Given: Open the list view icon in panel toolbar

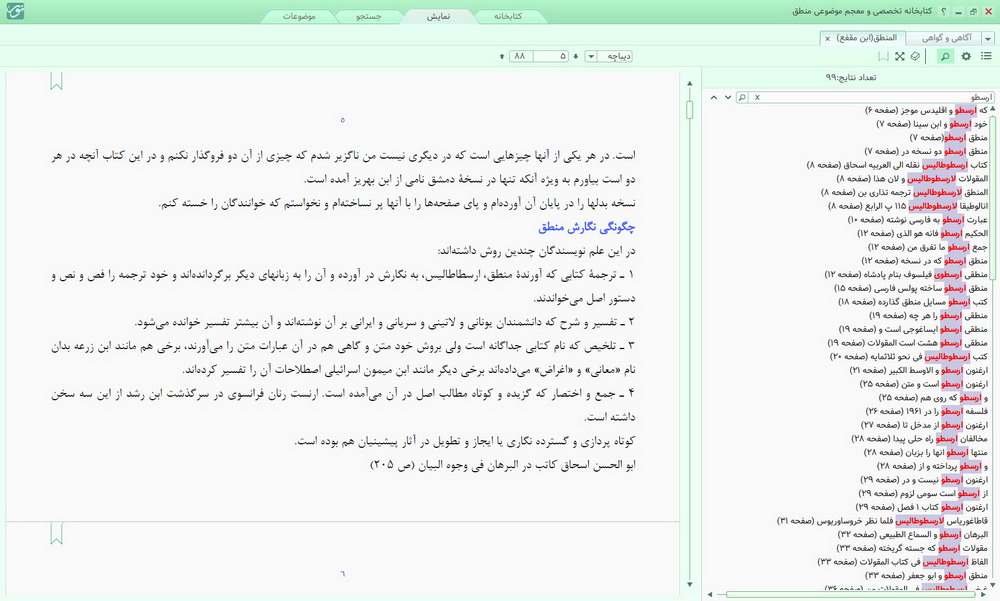Looking at the screenshot, I should [x=986, y=56].
